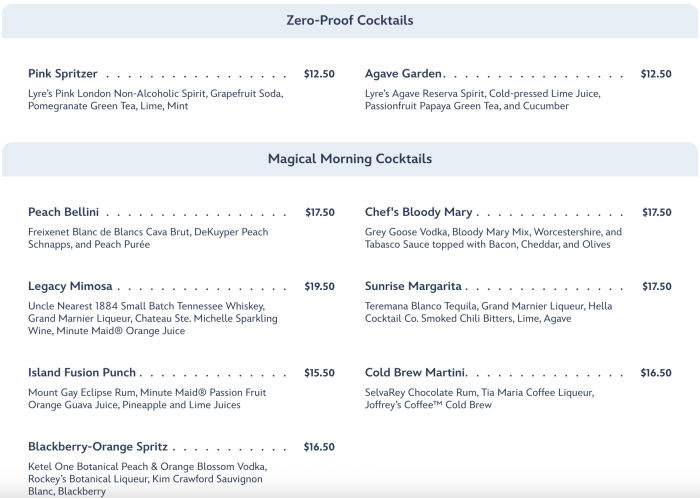Viewport: 700px width, 498px height.
Task: Click the Peach Bellini cocktail title
Action: click(x=64, y=212)
